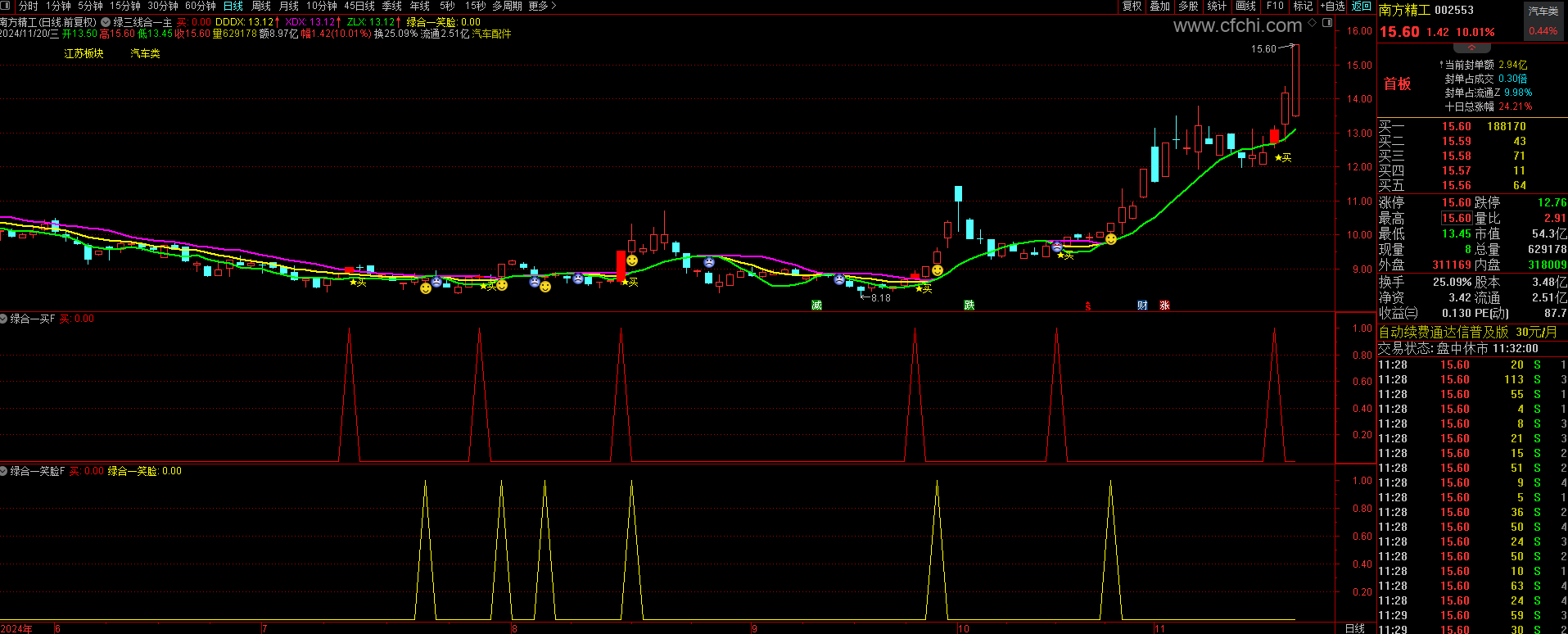Open F10 company info
This screenshot has width=1568, height=634.
1275,6
